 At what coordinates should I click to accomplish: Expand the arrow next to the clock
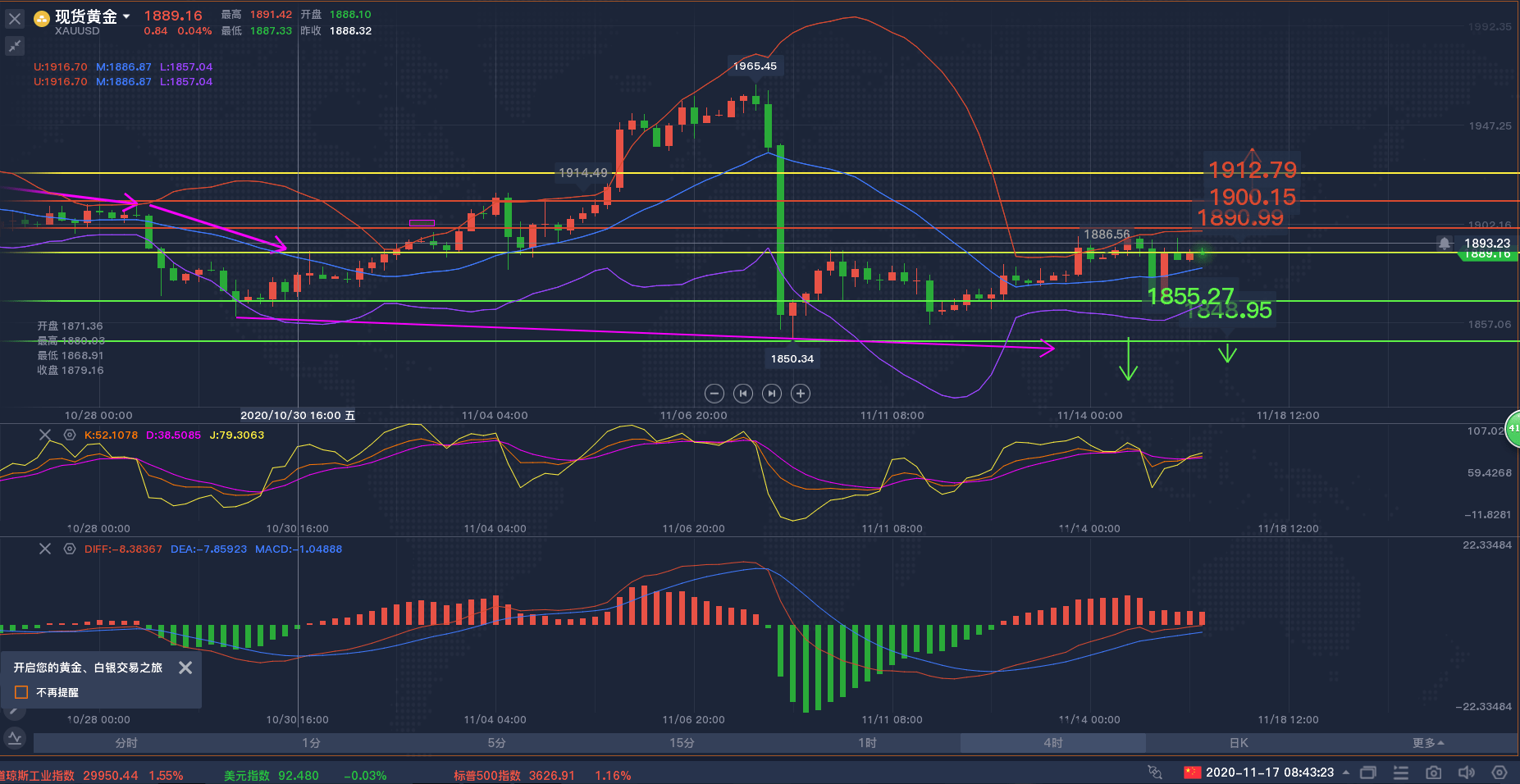pos(1346,773)
